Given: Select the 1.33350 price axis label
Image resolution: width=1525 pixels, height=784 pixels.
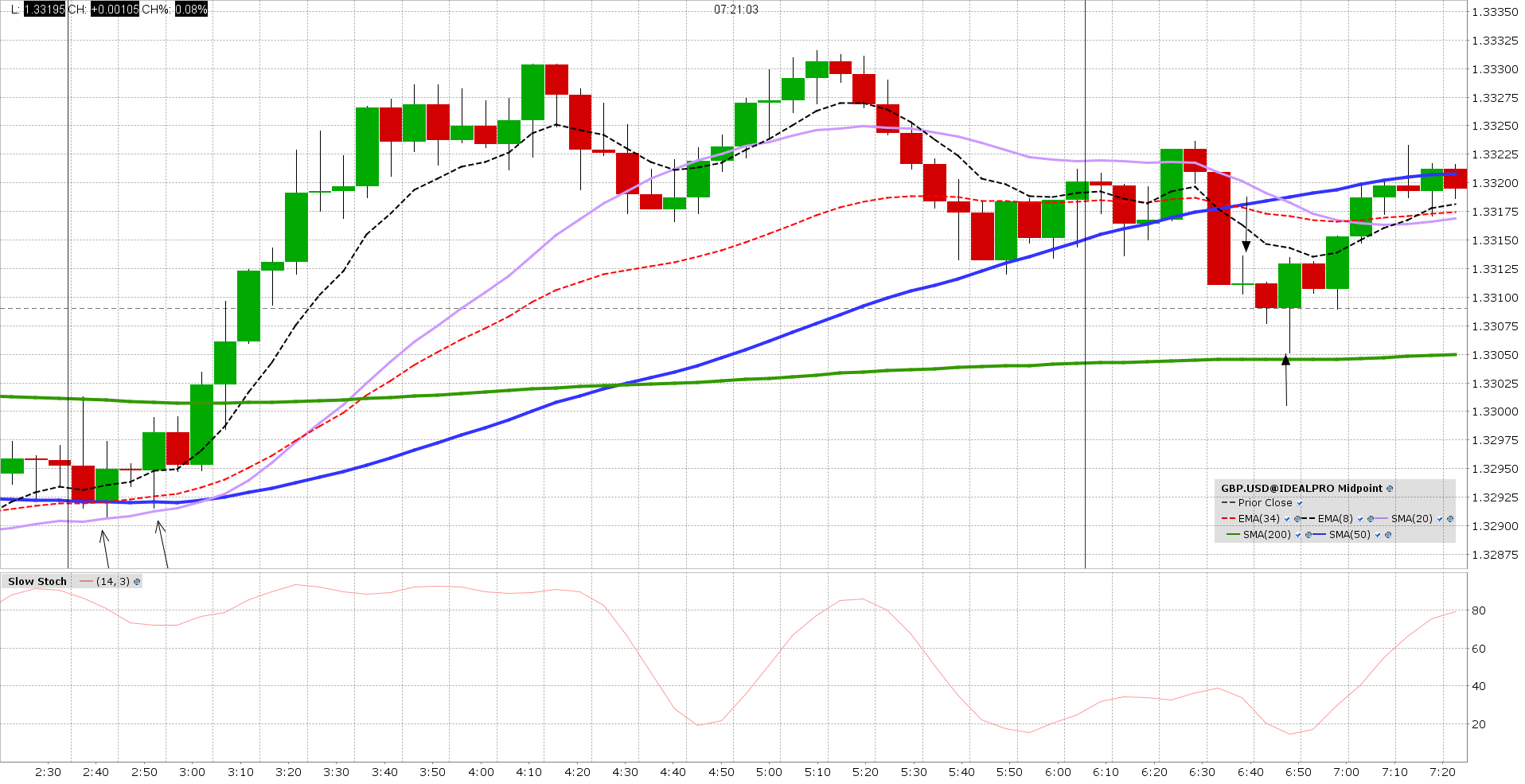Looking at the screenshot, I should (x=1494, y=12).
